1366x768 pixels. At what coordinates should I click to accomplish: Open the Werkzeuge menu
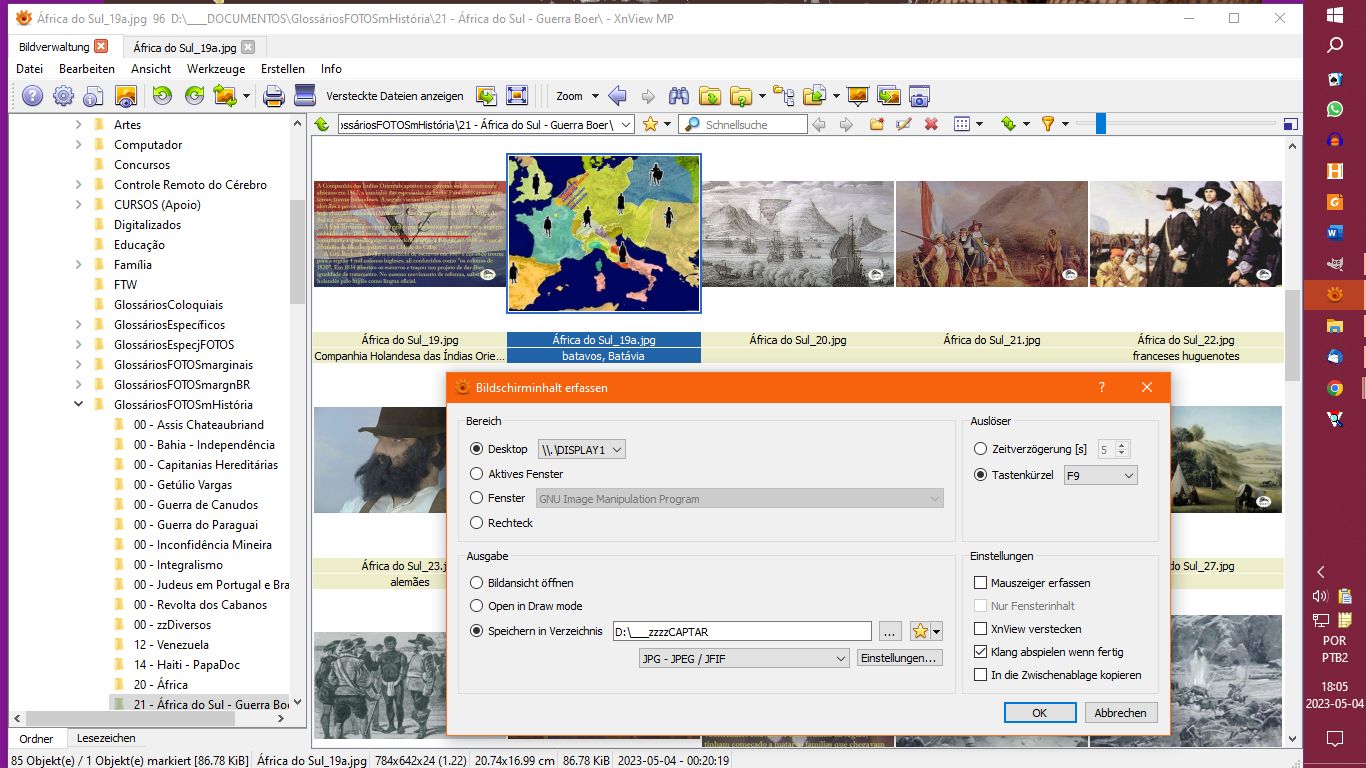coord(215,69)
